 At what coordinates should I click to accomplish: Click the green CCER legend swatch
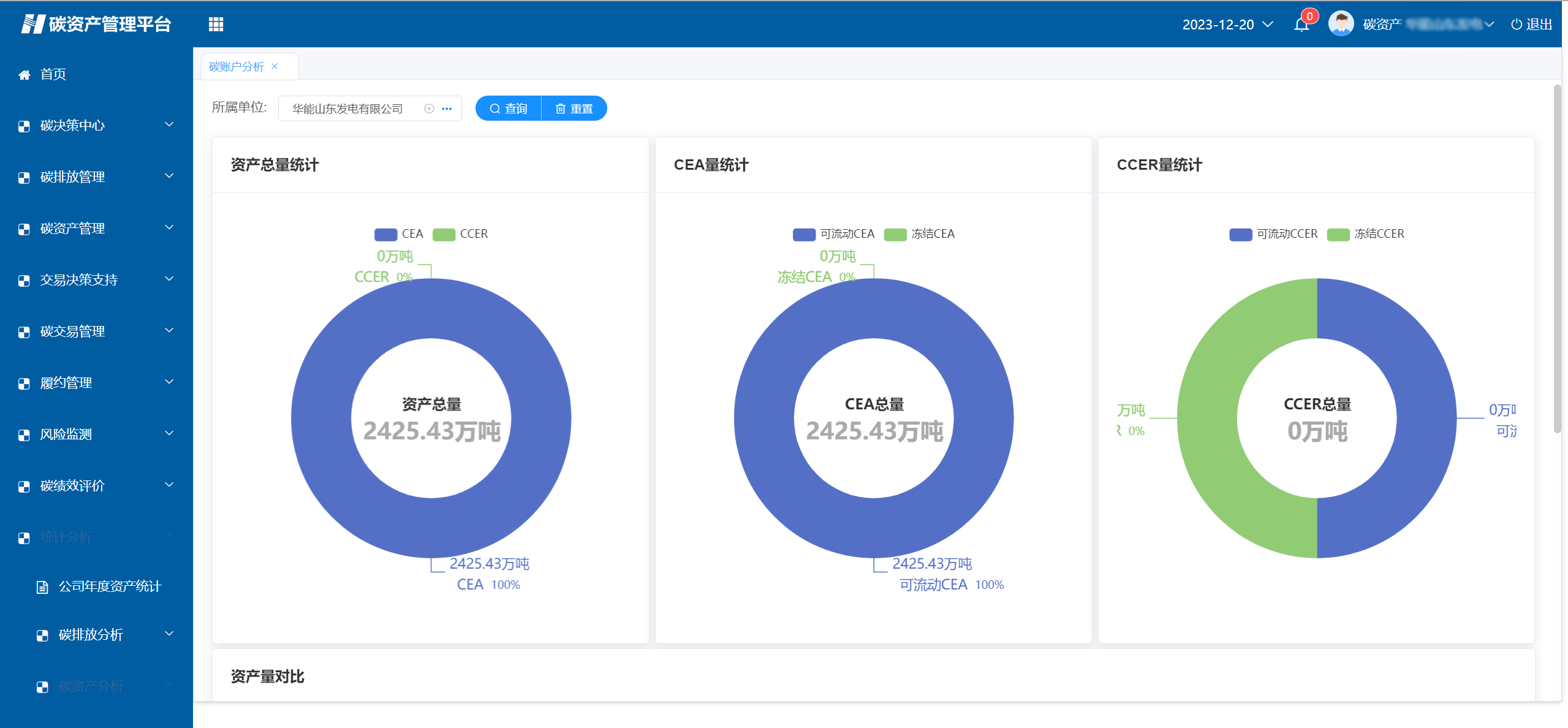pos(444,234)
